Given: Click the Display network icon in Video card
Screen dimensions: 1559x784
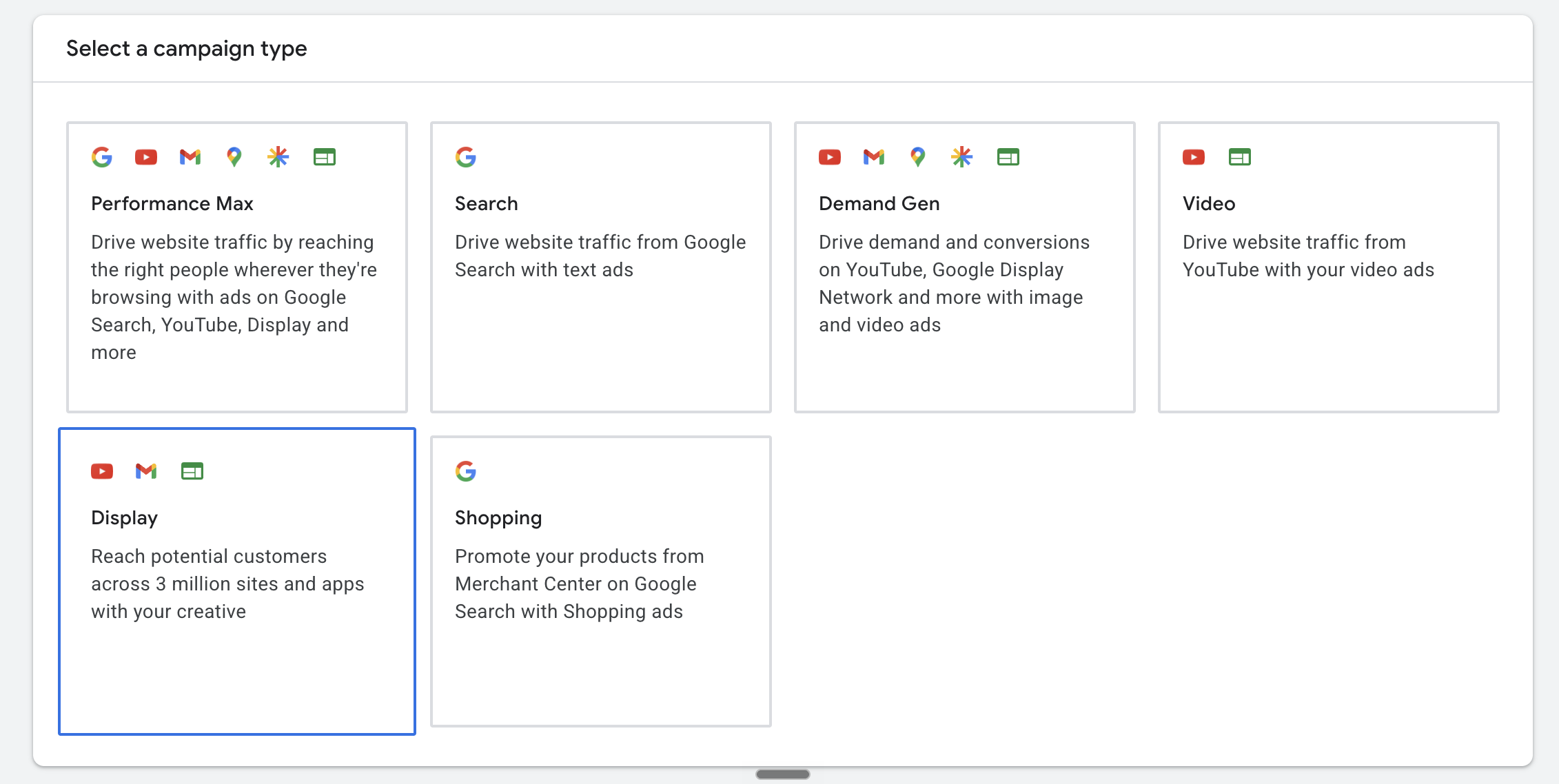Looking at the screenshot, I should [1240, 157].
